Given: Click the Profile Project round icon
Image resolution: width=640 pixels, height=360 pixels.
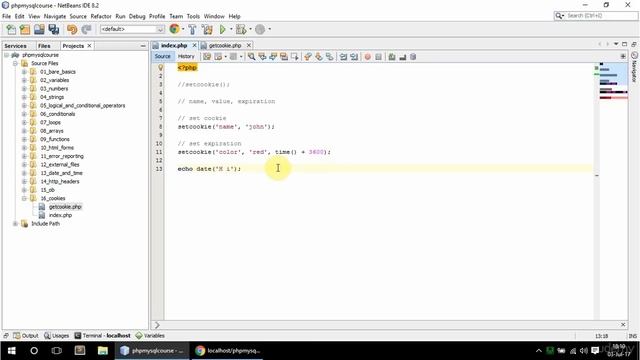Looking at the screenshot, I should [260, 29].
